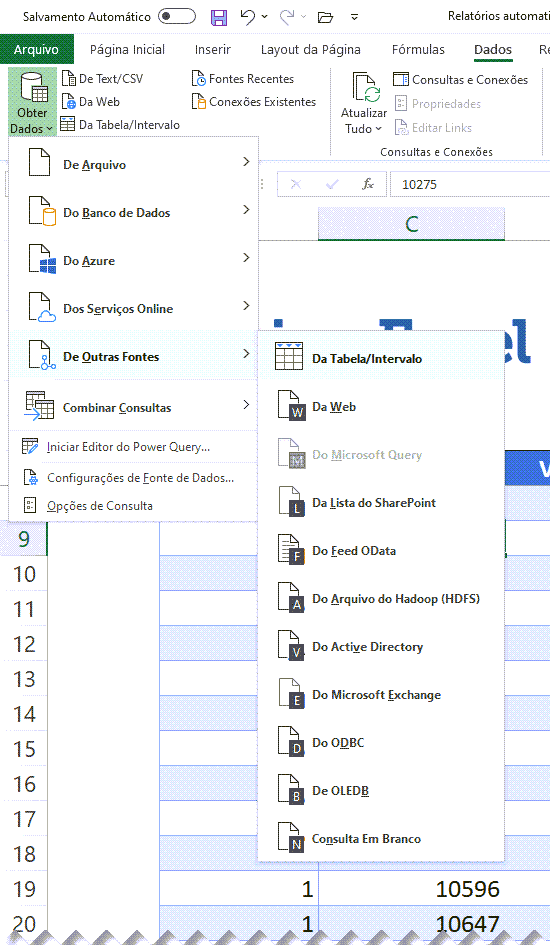Click the Do Arquivo do Hadoop (HDFS) icon

[x=292, y=598]
